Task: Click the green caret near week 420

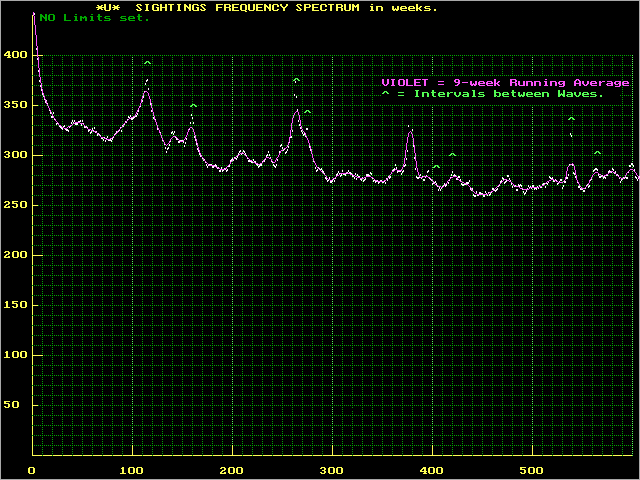Action: (452, 155)
